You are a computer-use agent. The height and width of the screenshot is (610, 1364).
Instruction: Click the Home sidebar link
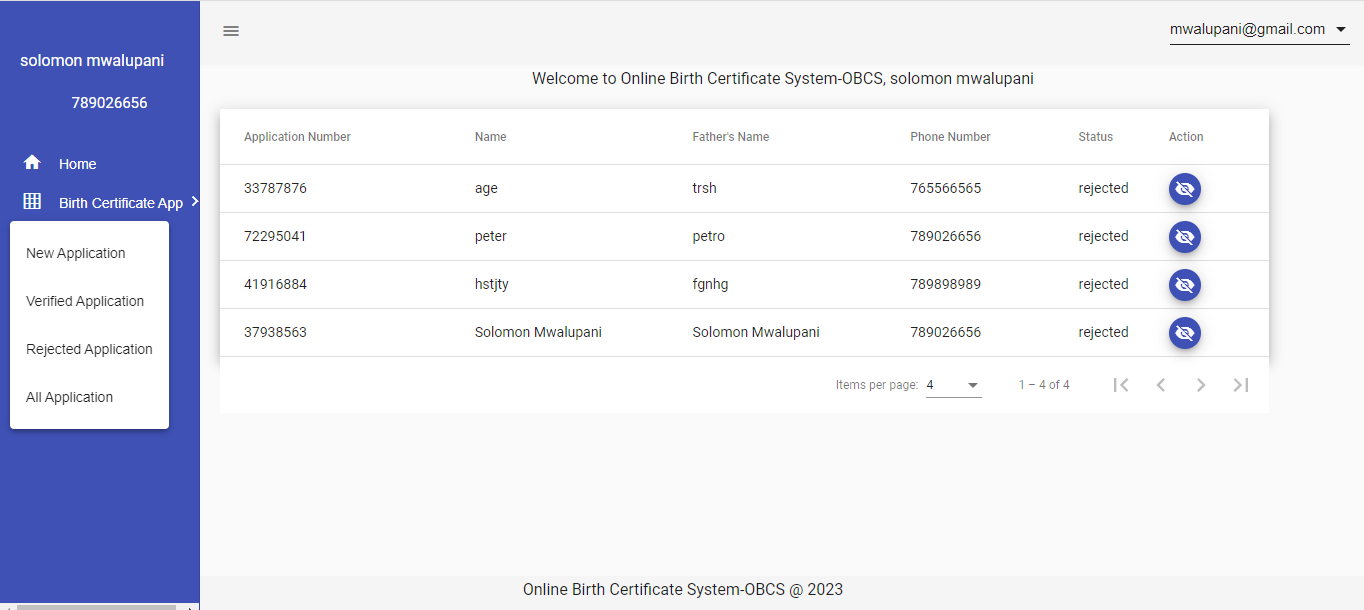point(77,164)
